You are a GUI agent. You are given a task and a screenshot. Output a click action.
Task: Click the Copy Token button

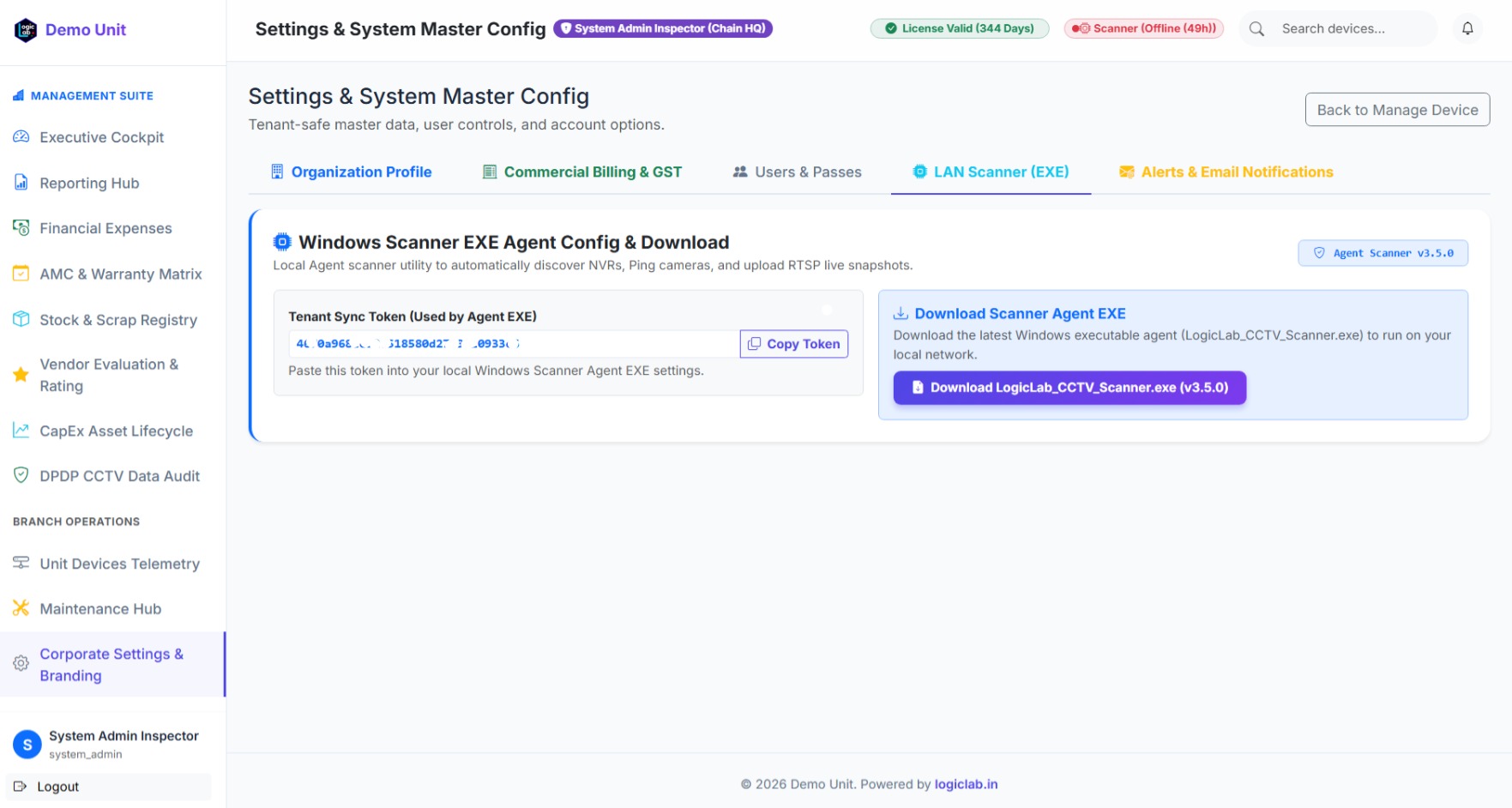coord(794,344)
